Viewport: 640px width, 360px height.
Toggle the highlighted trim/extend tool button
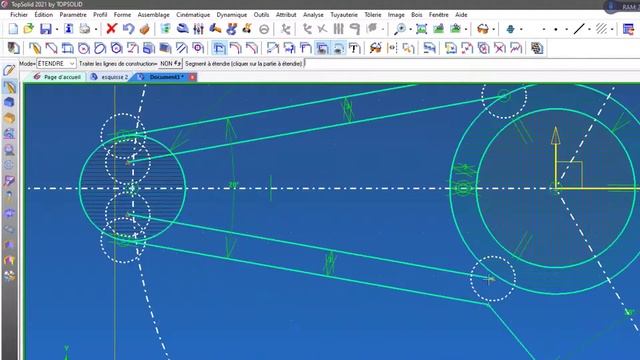point(219,48)
